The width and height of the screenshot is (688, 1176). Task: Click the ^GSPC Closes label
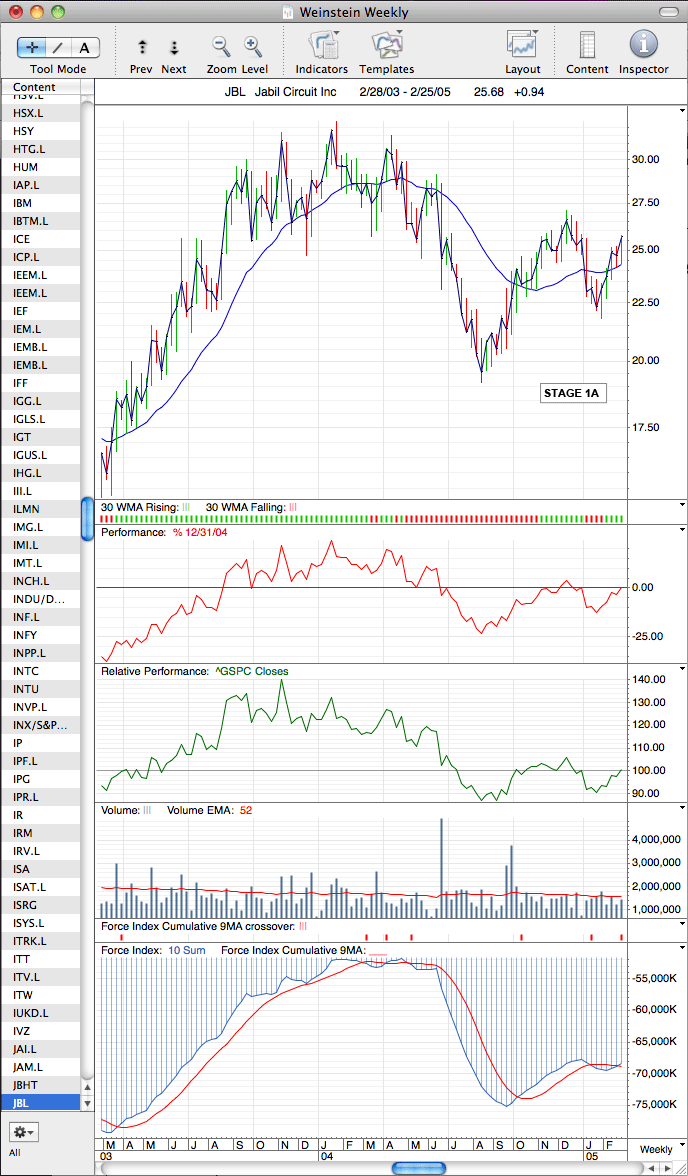click(x=251, y=671)
